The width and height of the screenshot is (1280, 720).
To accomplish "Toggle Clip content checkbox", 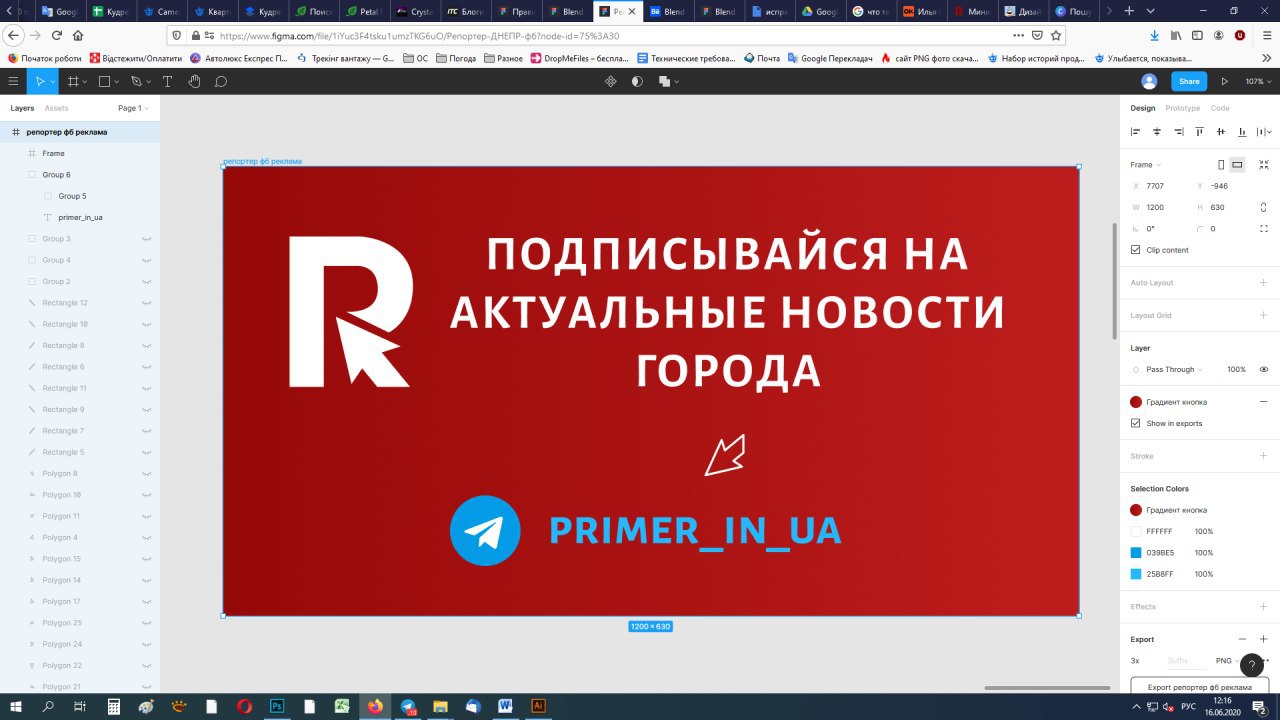I will coord(1135,250).
